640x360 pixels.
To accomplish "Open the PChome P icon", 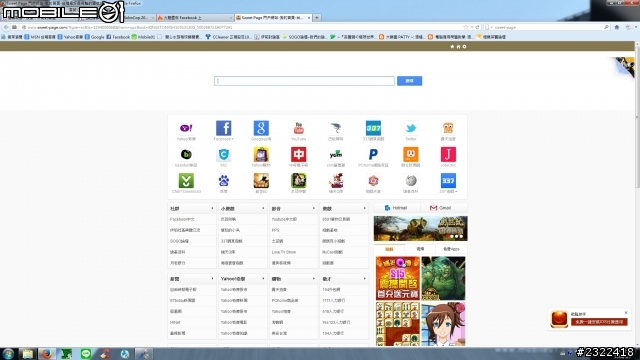I will click(373, 154).
